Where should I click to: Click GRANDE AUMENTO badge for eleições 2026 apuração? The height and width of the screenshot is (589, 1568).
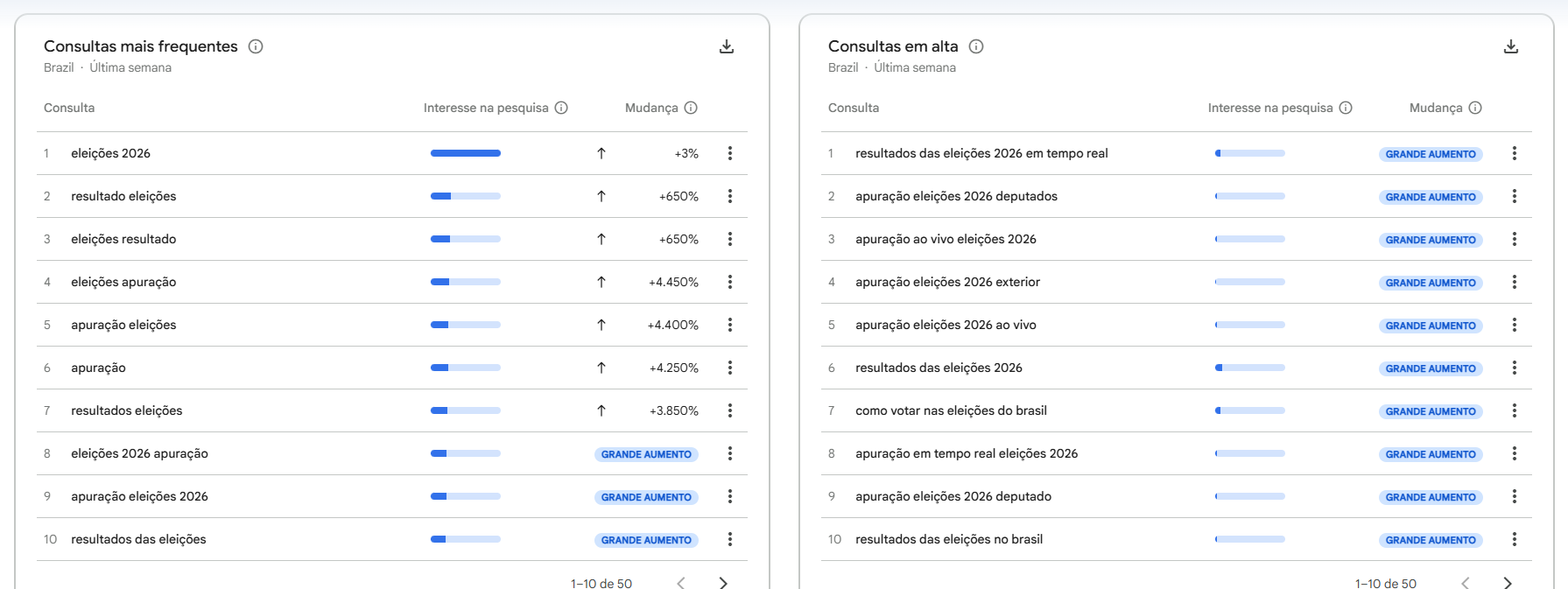tap(646, 454)
